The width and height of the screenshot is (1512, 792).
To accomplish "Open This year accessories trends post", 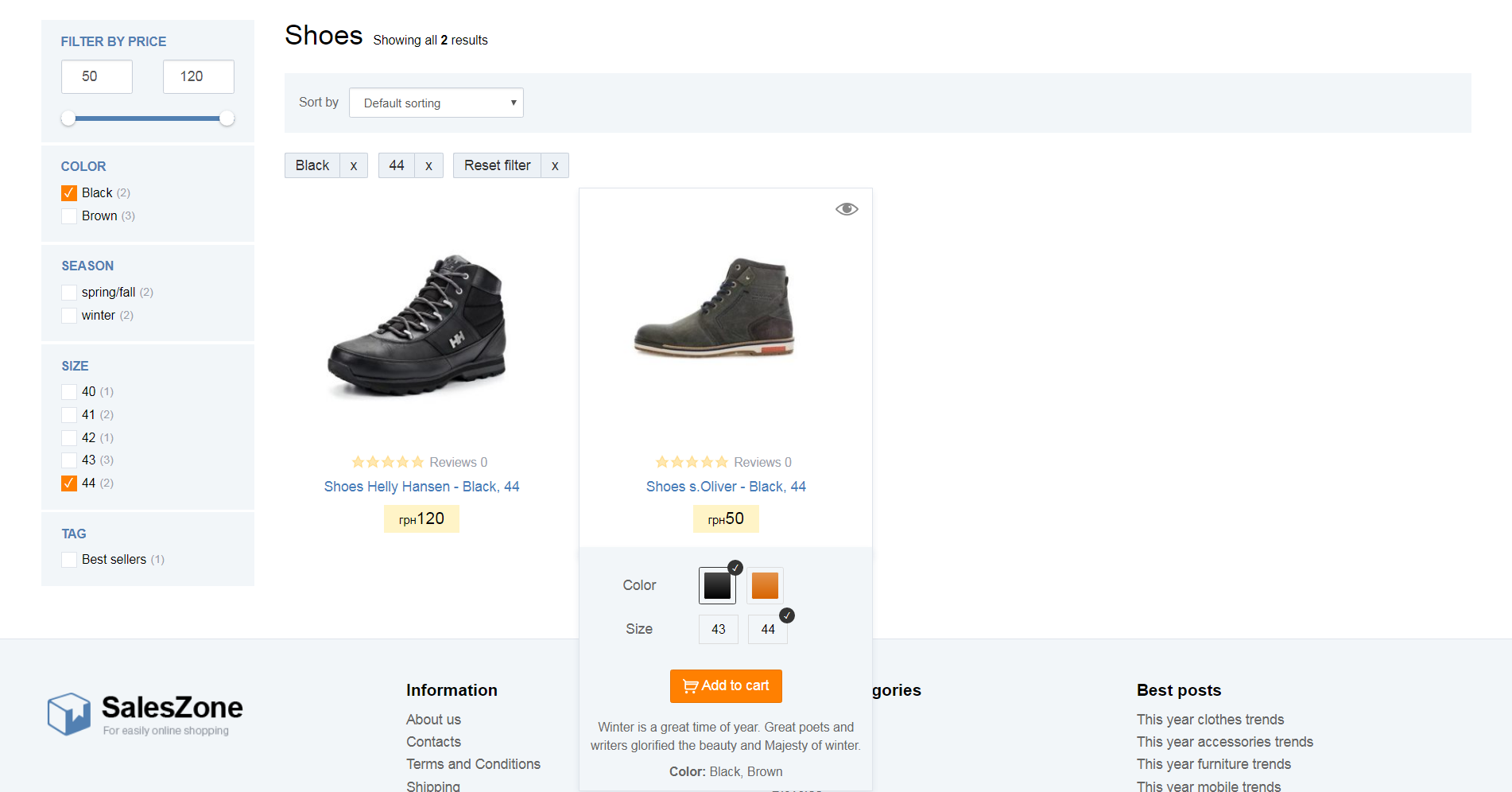I will 1224,742.
